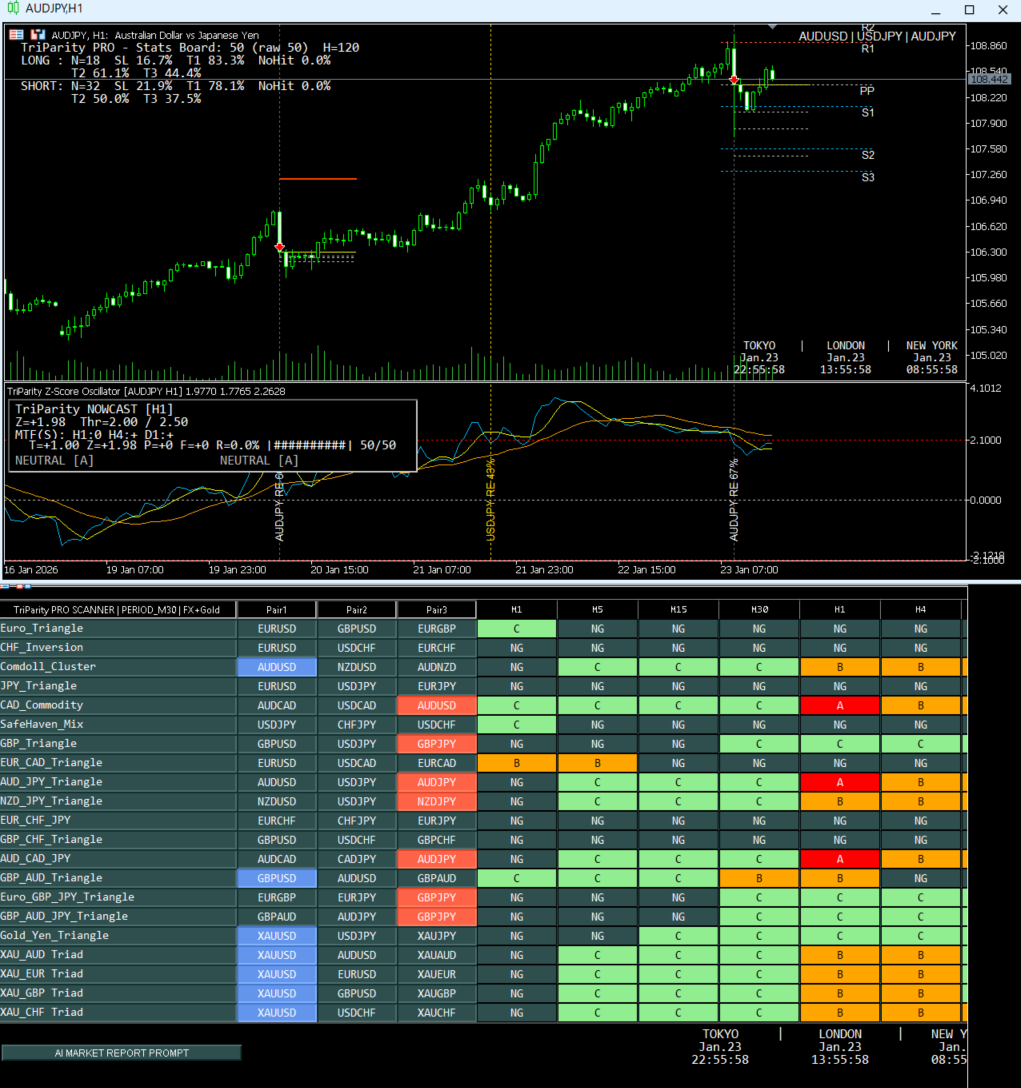1021x1088 pixels.
Task: Click red AUDJPY cell in AUD_CAD_JPY row
Action: 437,859
